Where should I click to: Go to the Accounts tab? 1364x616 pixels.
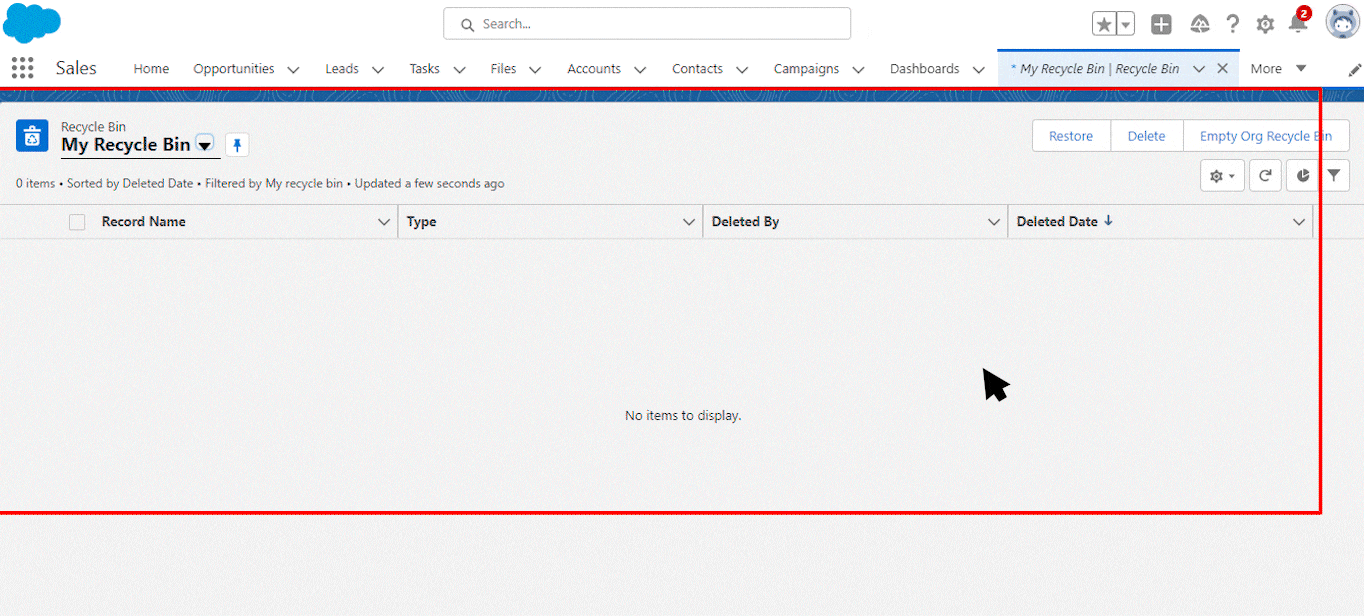594,69
